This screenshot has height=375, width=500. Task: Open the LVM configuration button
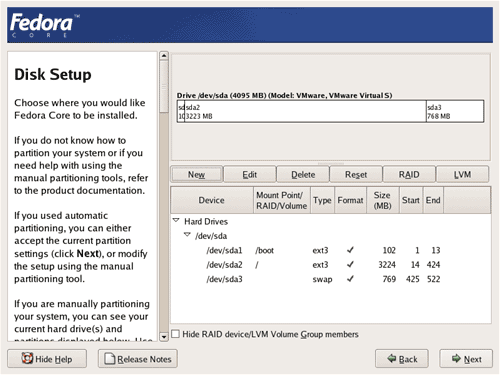tap(462, 174)
